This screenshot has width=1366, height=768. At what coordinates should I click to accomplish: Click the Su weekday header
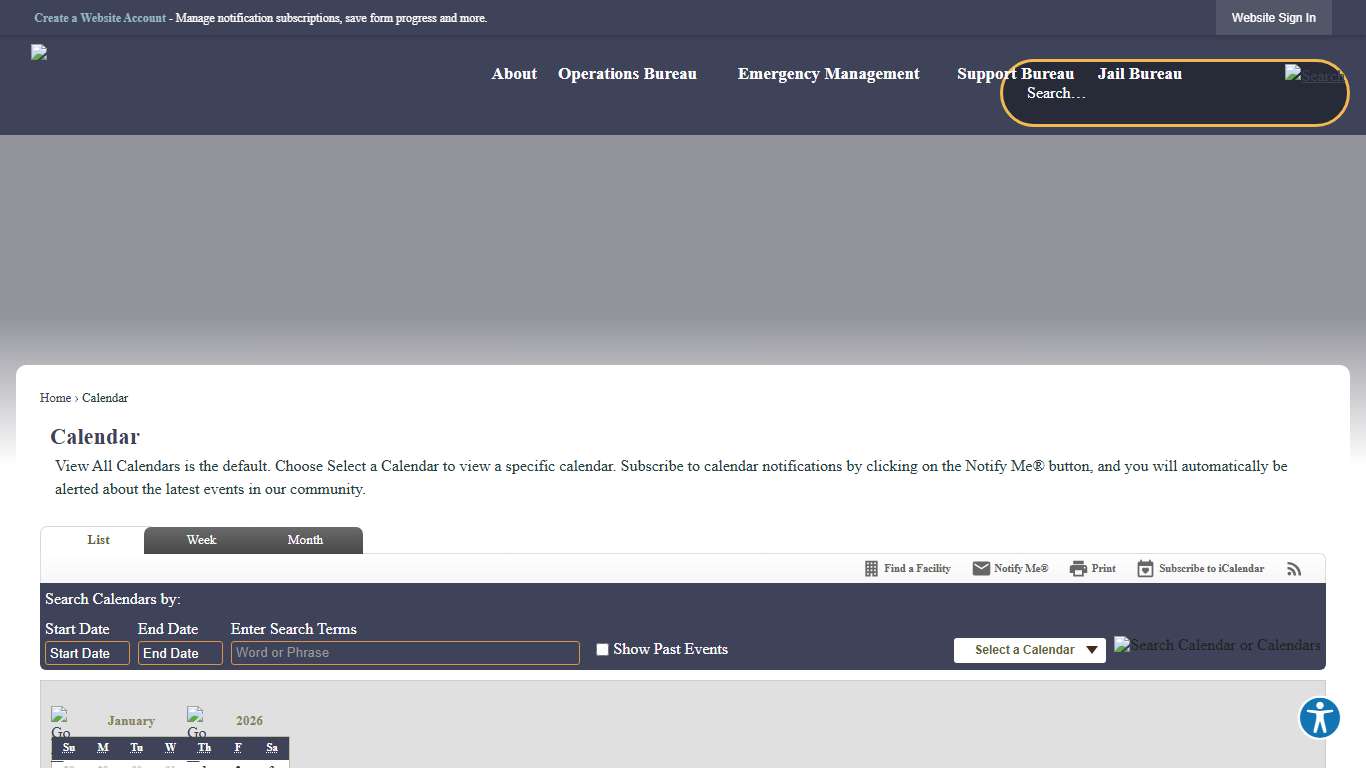pos(68,747)
